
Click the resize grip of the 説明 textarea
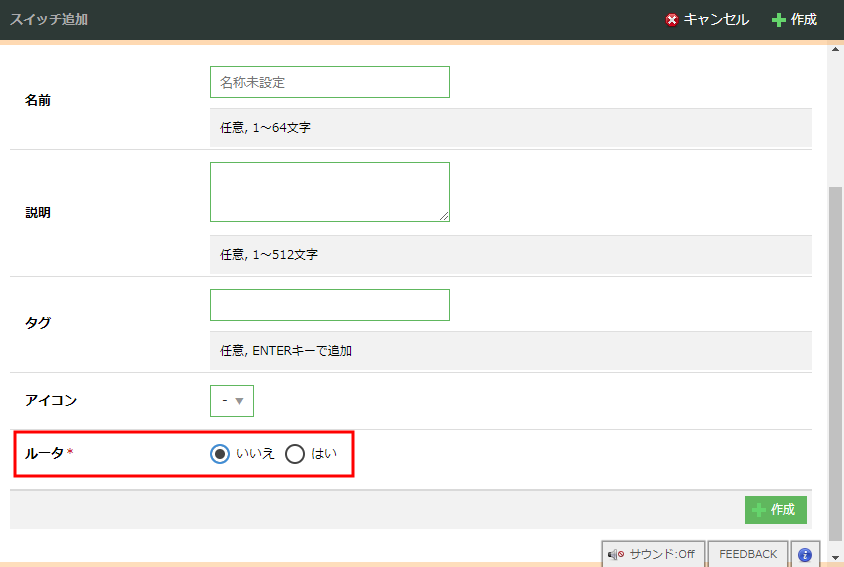point(444,216)
